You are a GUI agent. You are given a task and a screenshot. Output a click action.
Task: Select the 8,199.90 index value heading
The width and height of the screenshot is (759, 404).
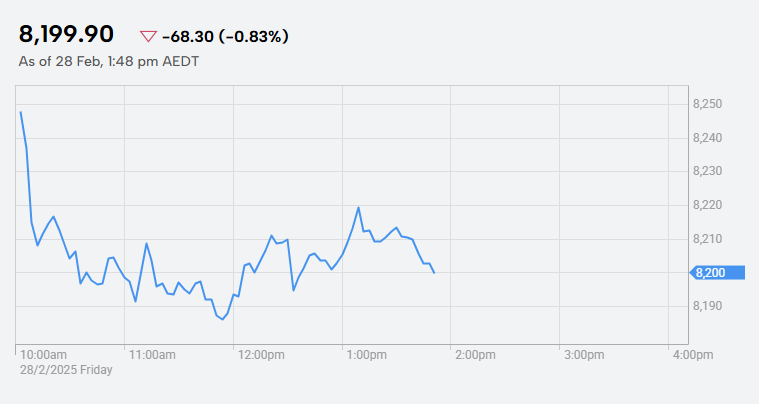(66, 35)
